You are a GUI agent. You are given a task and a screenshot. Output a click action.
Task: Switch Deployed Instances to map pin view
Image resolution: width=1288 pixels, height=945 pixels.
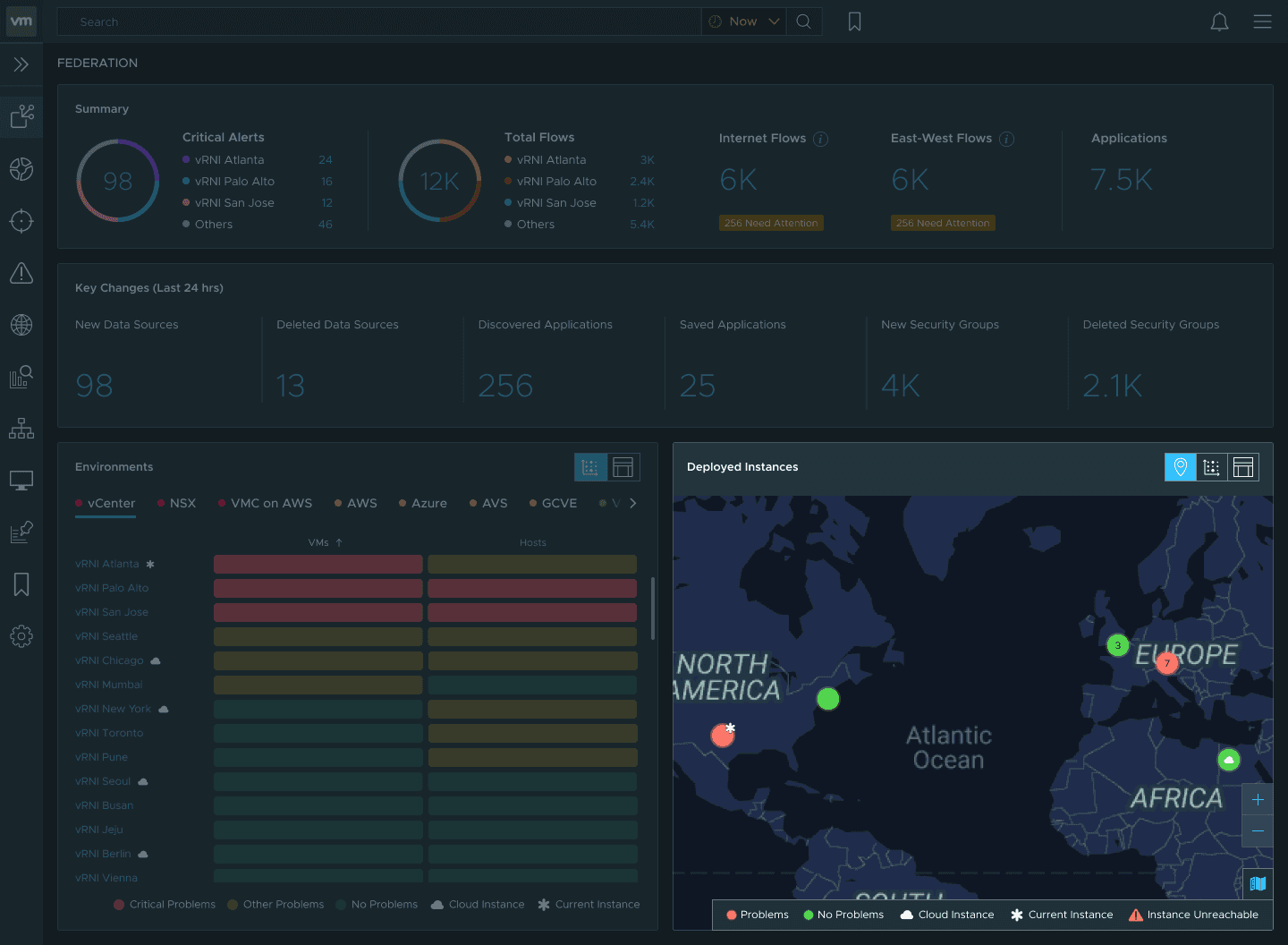point(1181,467)
